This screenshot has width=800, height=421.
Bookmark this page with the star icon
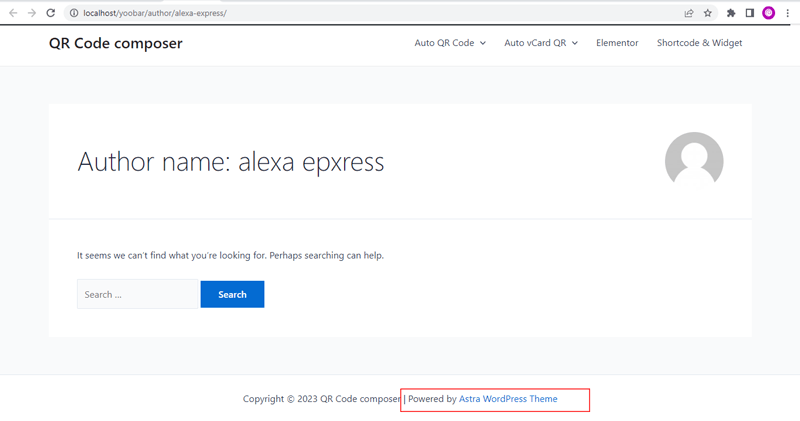point(708,13)
